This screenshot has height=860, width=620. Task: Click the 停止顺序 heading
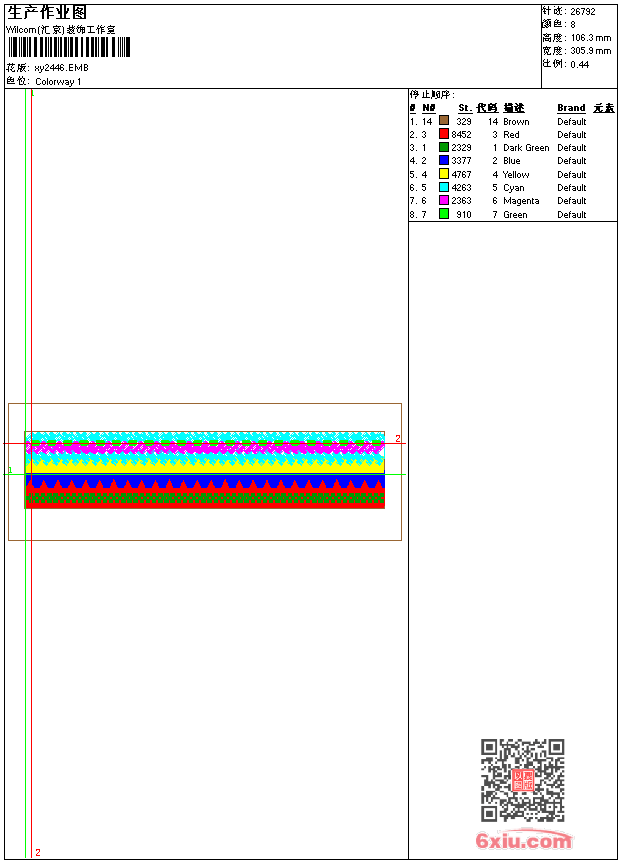tap(432, 95)
